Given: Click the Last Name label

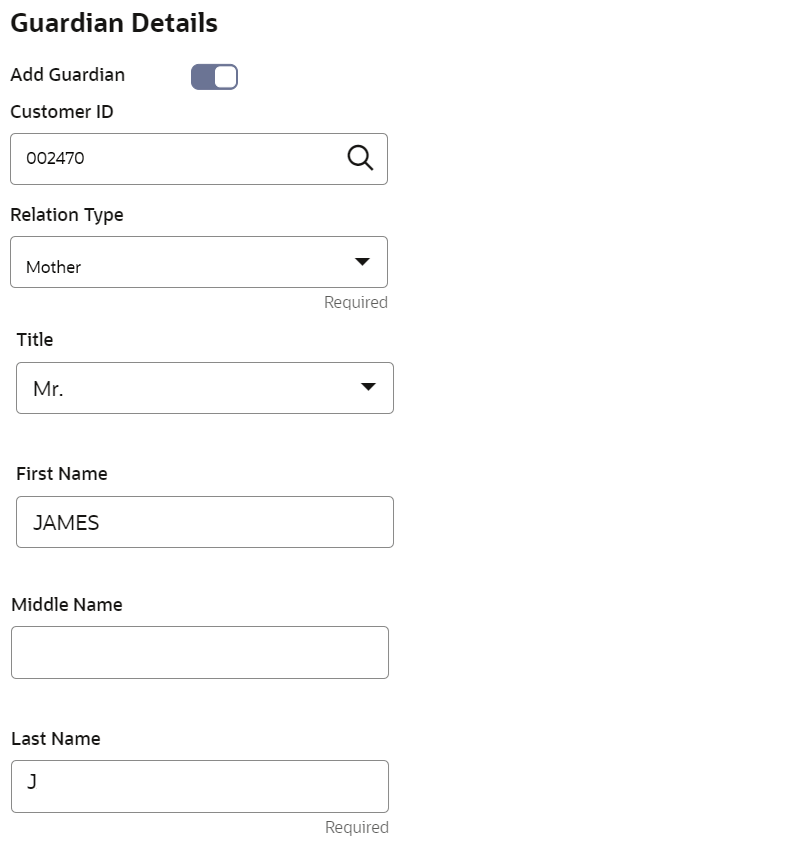Looking at the screenshot, I should tap(56, 739).
